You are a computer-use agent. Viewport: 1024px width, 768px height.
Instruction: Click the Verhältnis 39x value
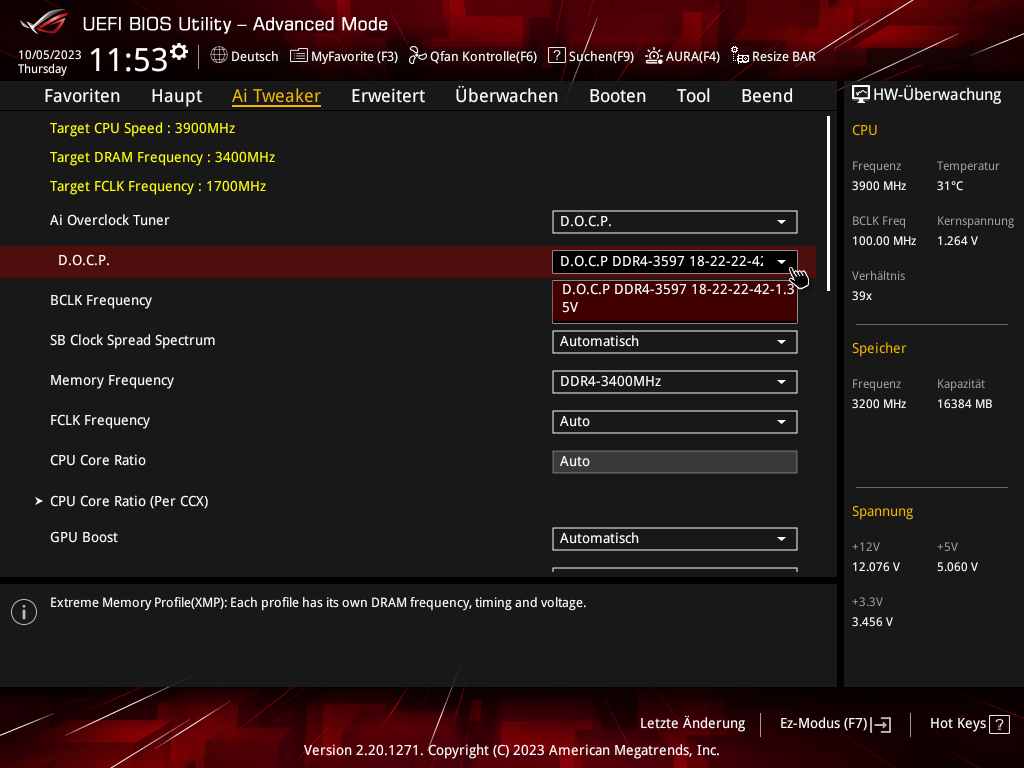861,296
